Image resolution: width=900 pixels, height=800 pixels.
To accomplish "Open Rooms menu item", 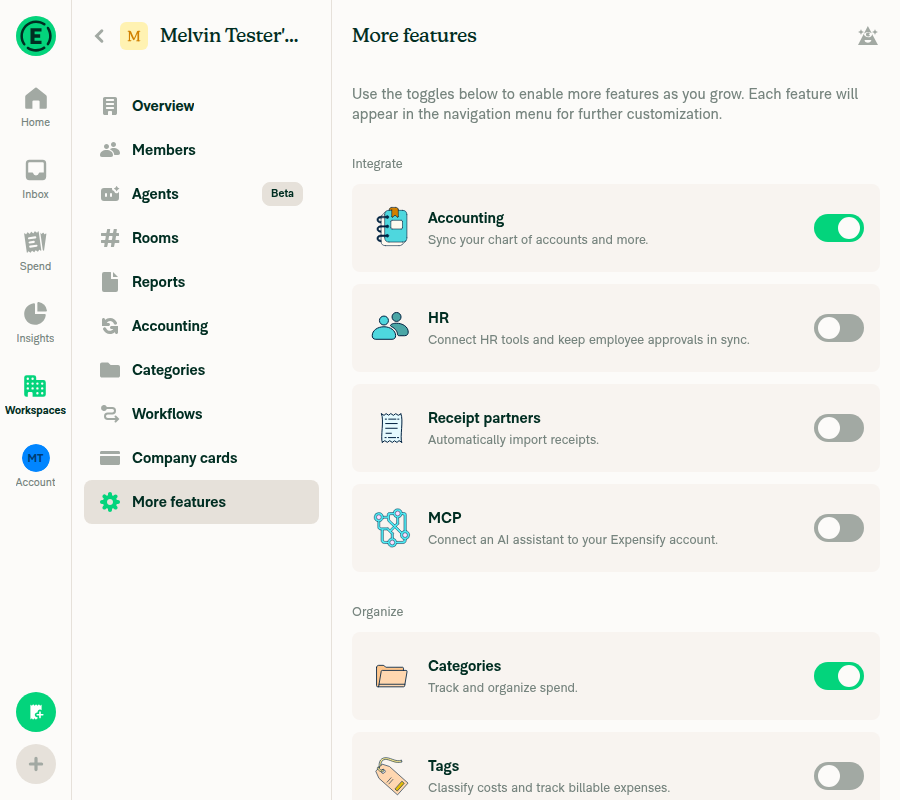I will (201, 238).
